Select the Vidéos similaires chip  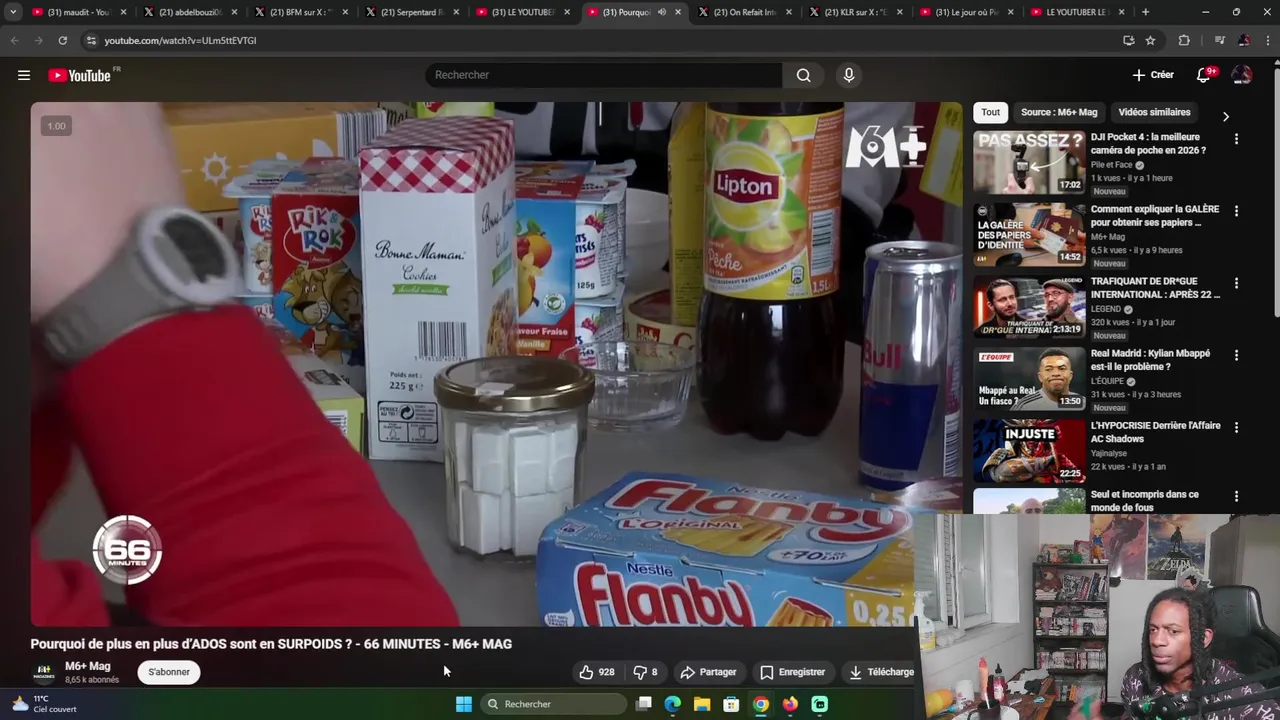[1154, 112]
